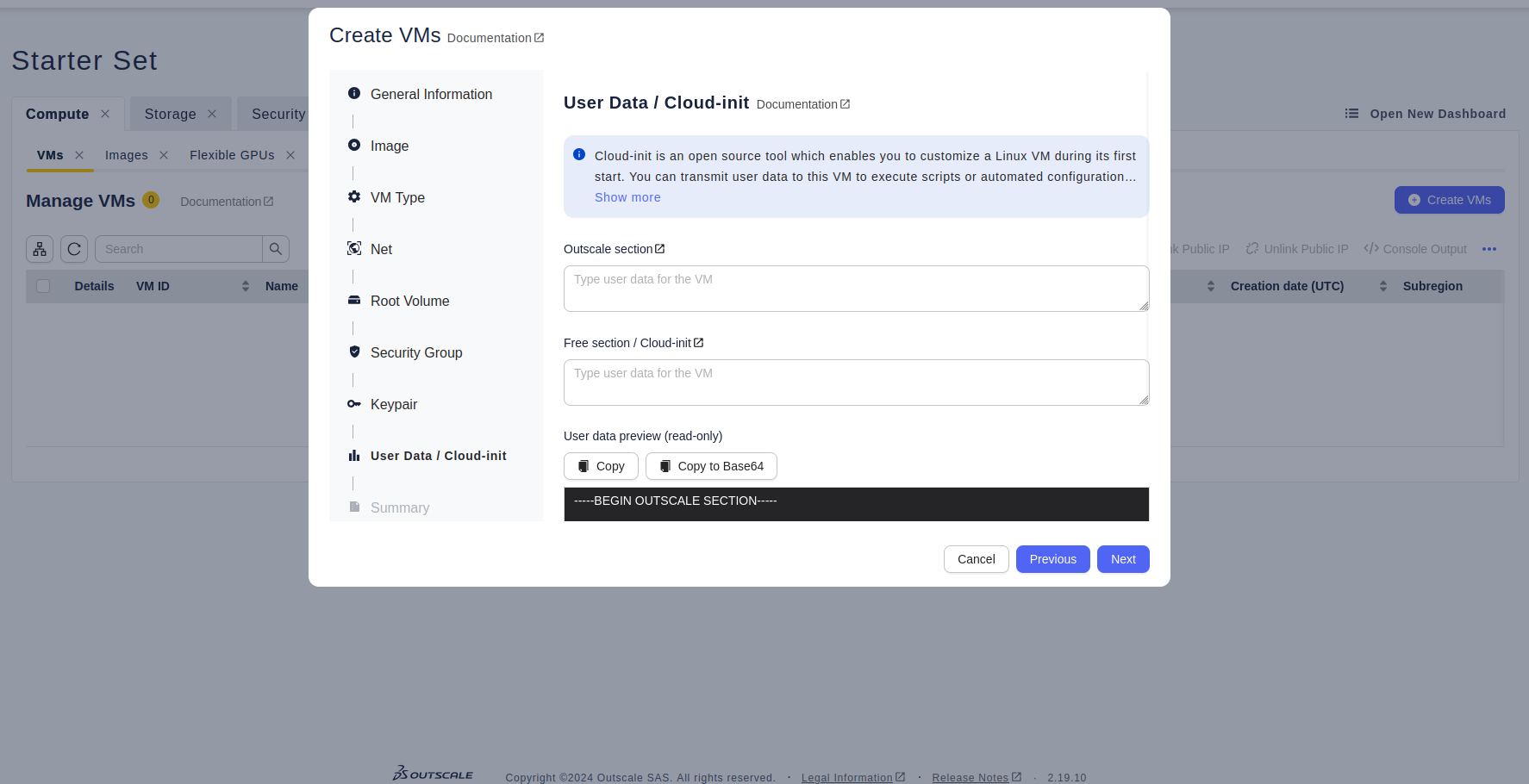Click the Root Volume disk icon
Viewport: 1529px width, 784px height.
click(x=353, y=301)
